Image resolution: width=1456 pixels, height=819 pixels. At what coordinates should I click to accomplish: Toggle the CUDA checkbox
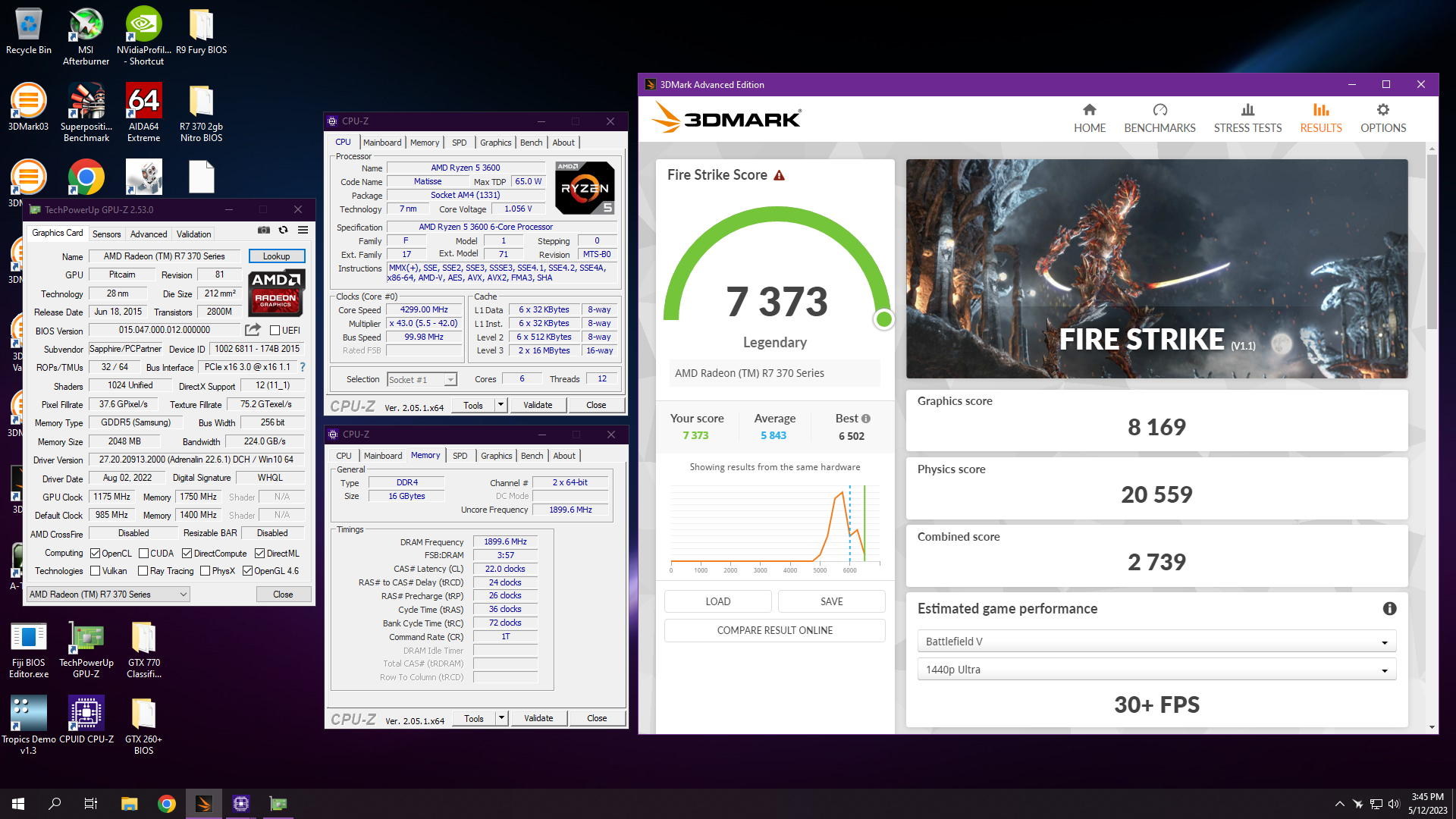pos(143,554)
